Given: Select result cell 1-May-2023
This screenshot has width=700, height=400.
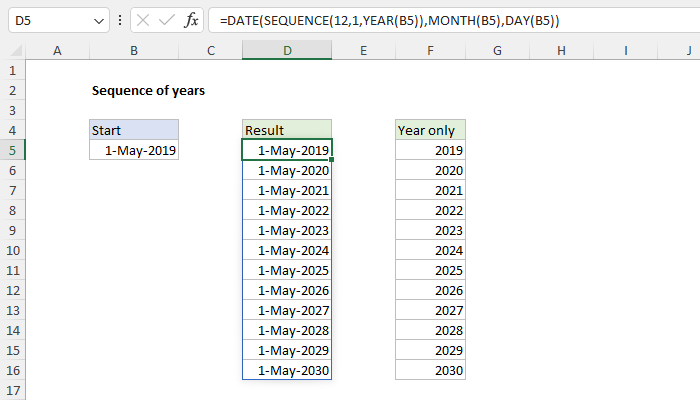Looking at the screenshot, I should coord(287,230).
